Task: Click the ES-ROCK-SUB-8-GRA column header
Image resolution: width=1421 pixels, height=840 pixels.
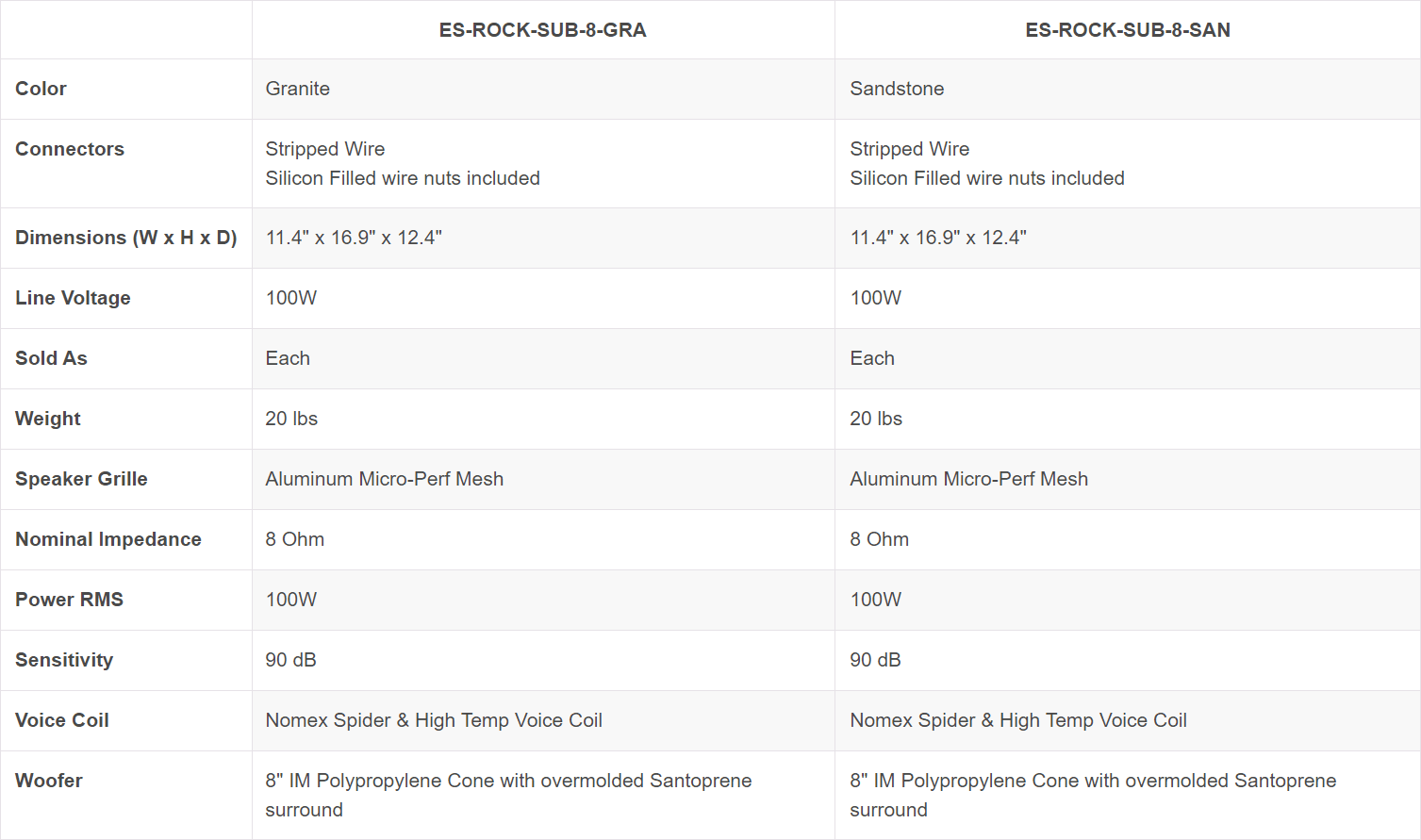Action: (x=542, y=30)
